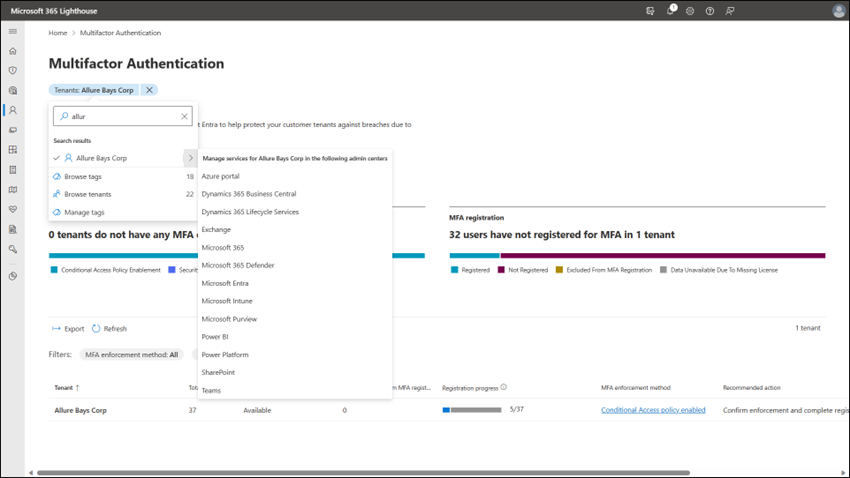Sort by MFA enforcement method column
850x478 pixels.
click(x=635, y=388)
